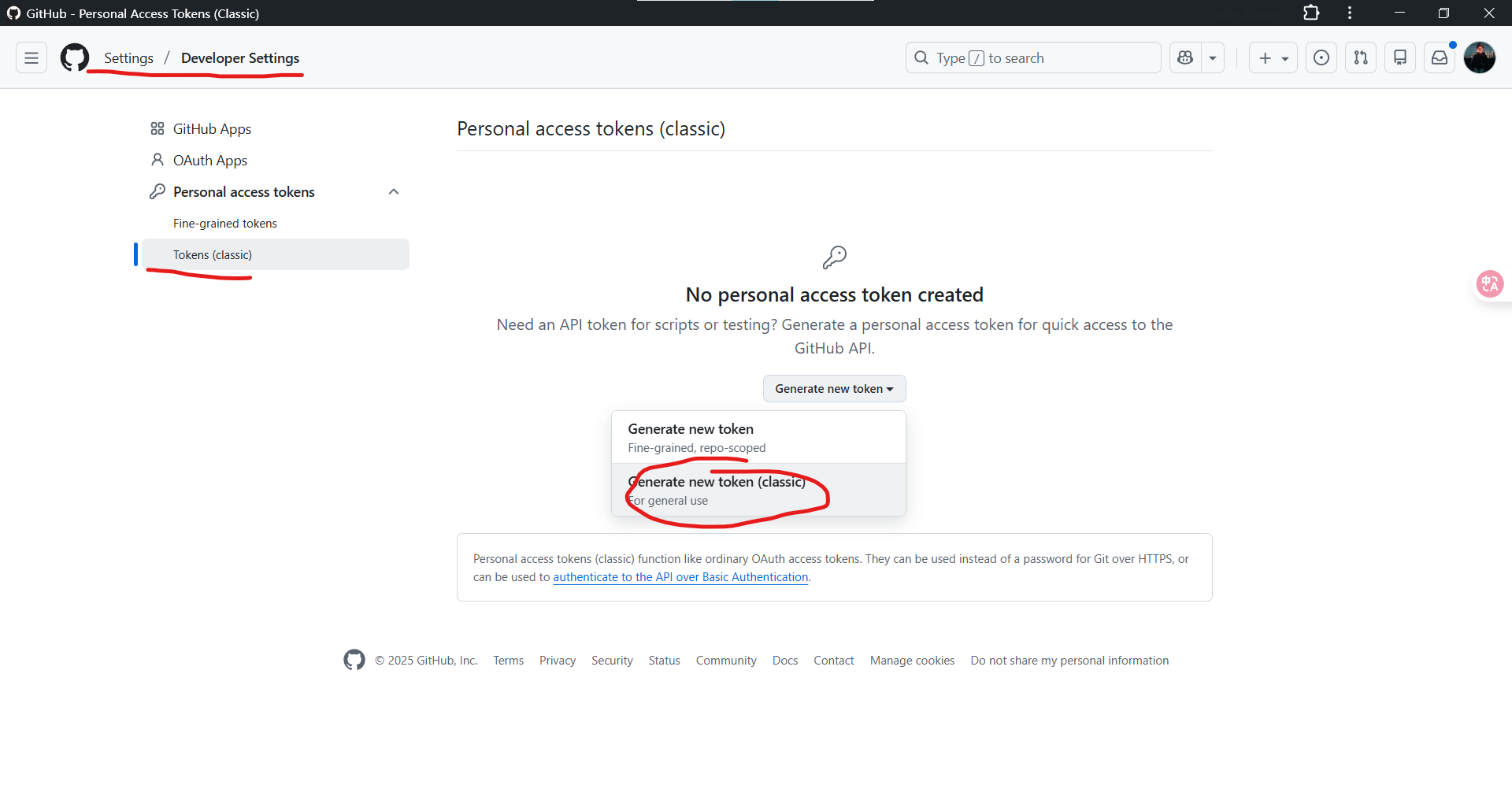Open the browser extensions puzzle icon
The image size is (1512, 811).
[1311, 13]
